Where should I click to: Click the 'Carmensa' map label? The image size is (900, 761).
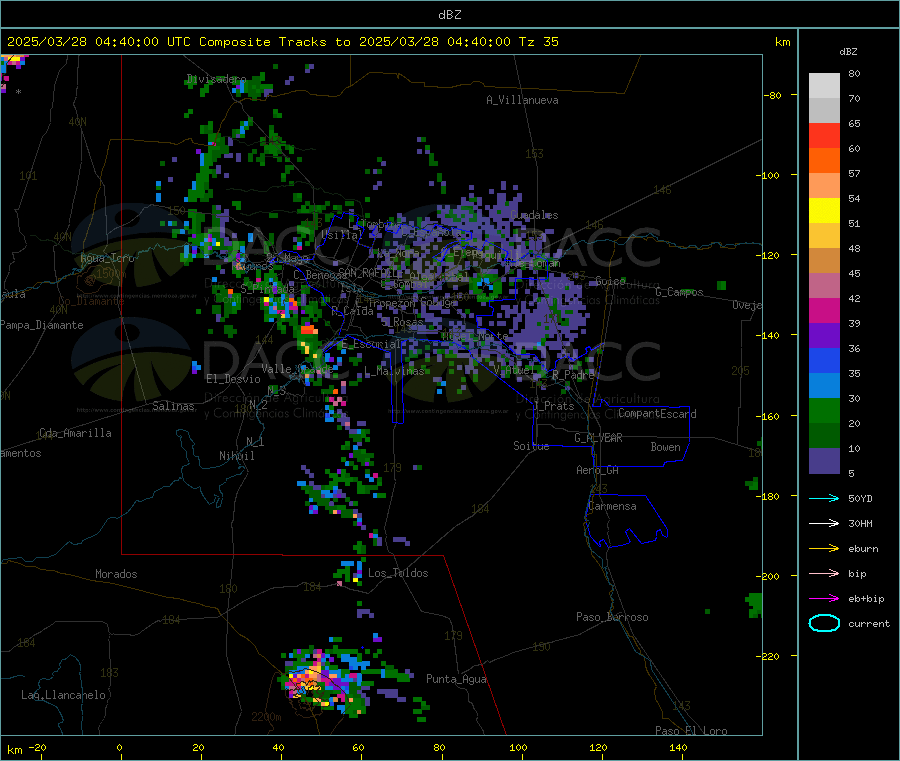612,506
